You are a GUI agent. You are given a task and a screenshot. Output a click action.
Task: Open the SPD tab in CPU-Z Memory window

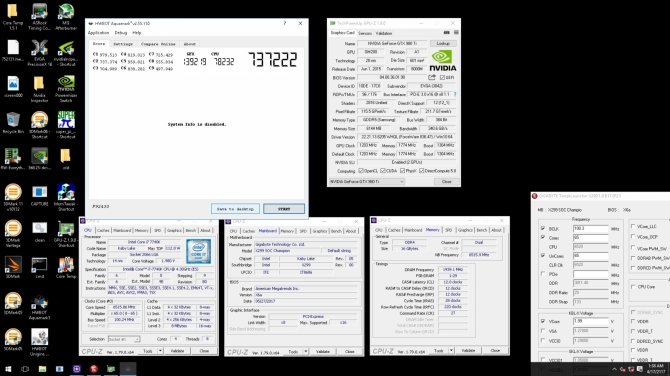(x=448, y=230)
